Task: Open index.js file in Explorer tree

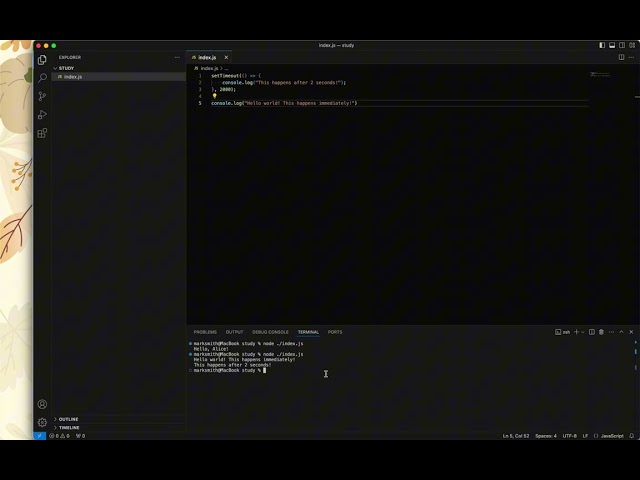Action: pos(119,77)
